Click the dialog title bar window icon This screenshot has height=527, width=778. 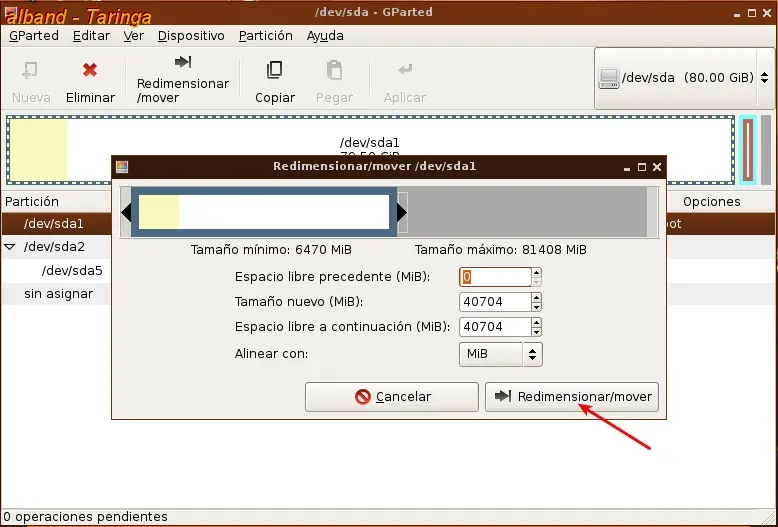[x=122, y=167]
